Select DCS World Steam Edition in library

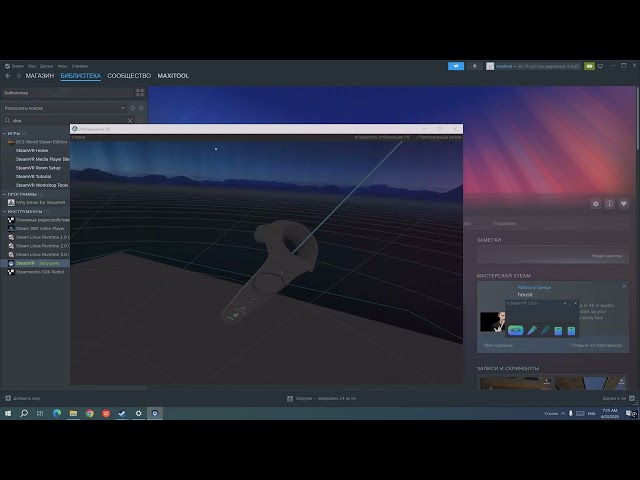pos(41,142)
